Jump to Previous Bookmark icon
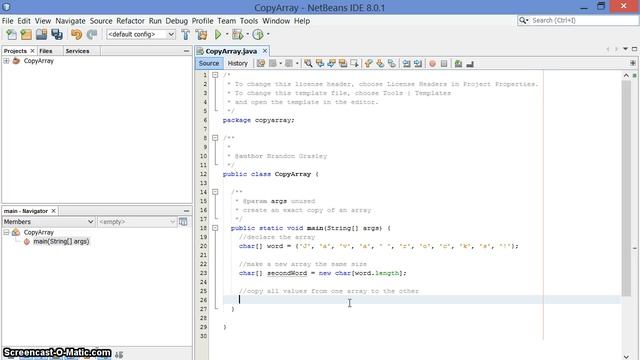Screen dimensions: 640x360 point(369,64)
